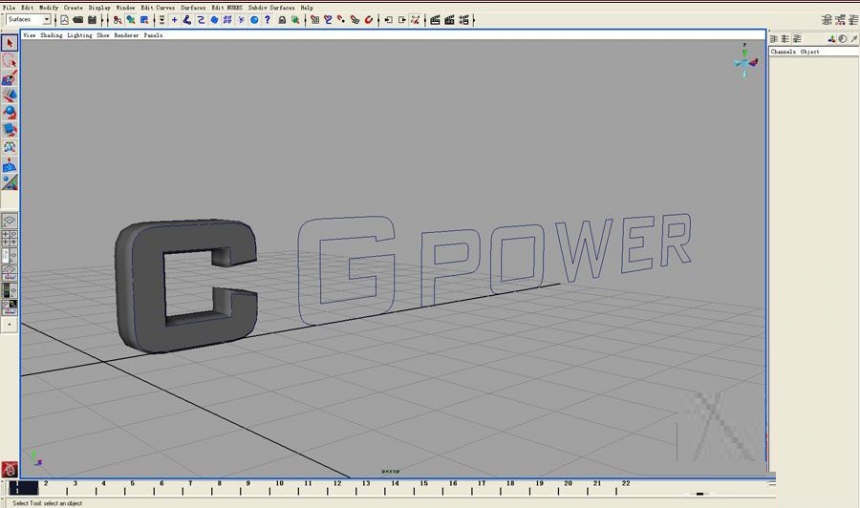
Task: Click the Save Scene icon
Action: click(92, 20)
